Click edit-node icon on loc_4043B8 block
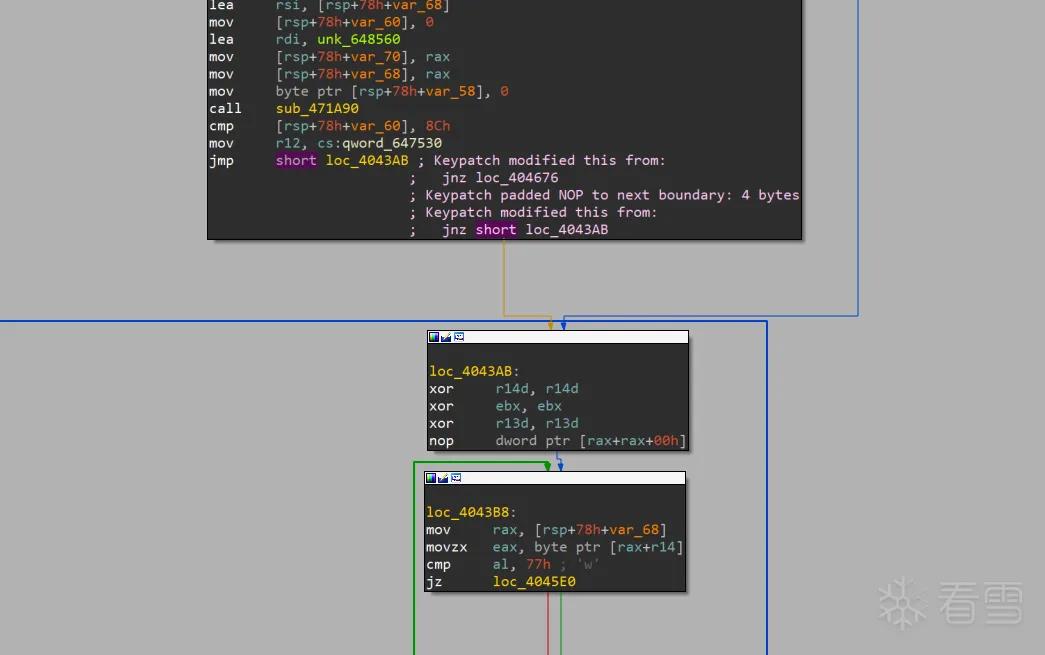 click(443, 478)
